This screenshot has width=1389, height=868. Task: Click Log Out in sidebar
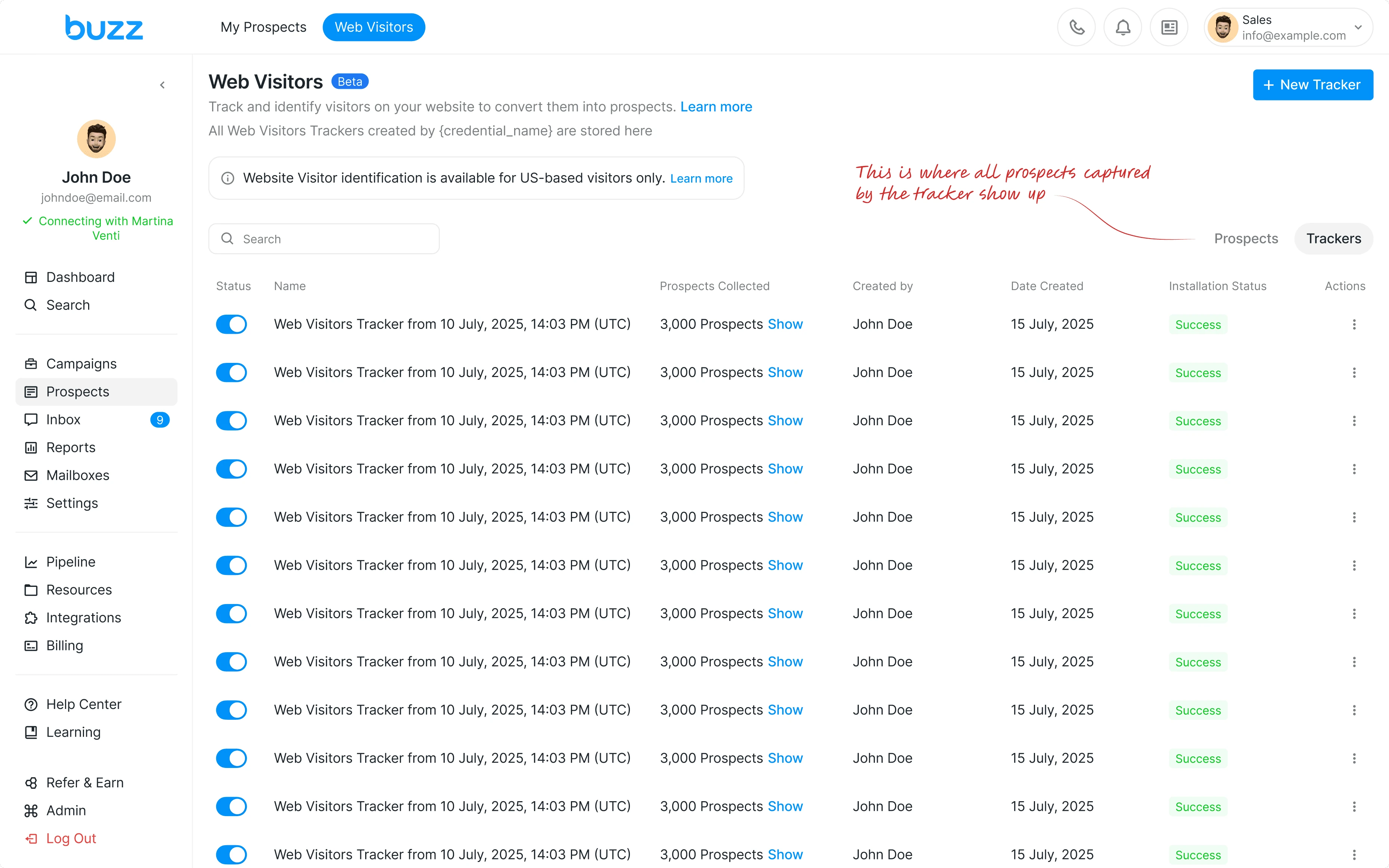tap(96, 838)
